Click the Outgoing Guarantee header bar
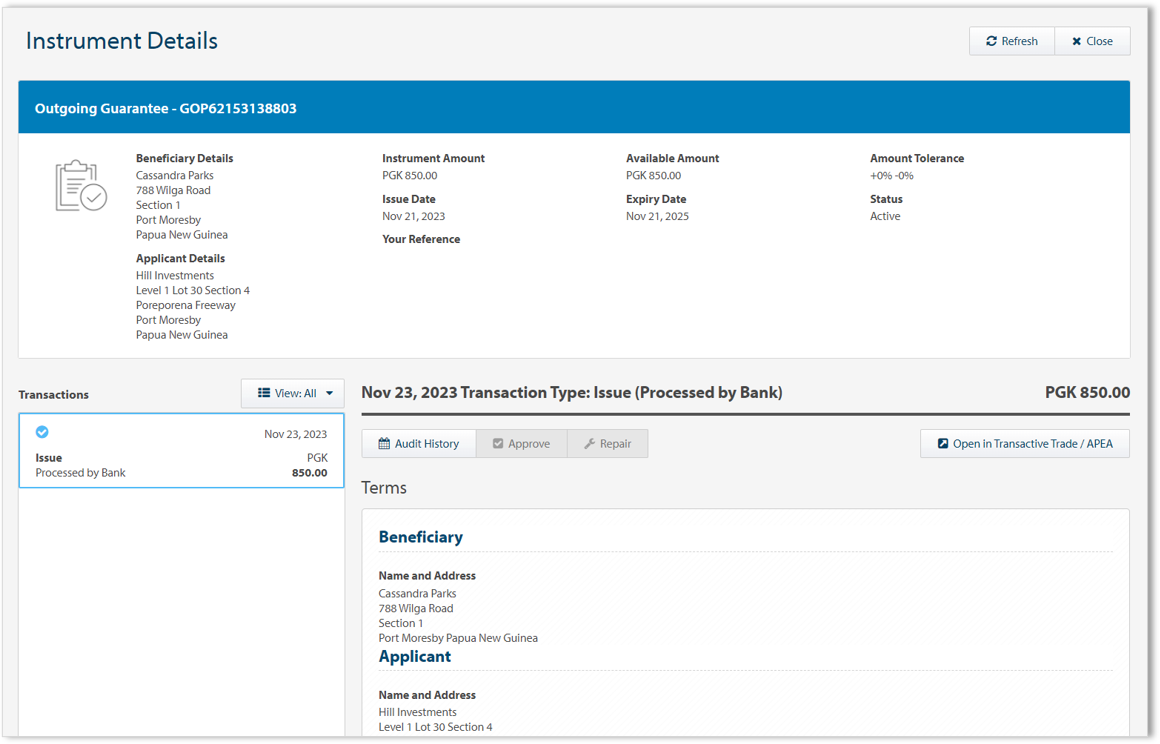This screenshot has width=1160, height=744. click(574, 108)
